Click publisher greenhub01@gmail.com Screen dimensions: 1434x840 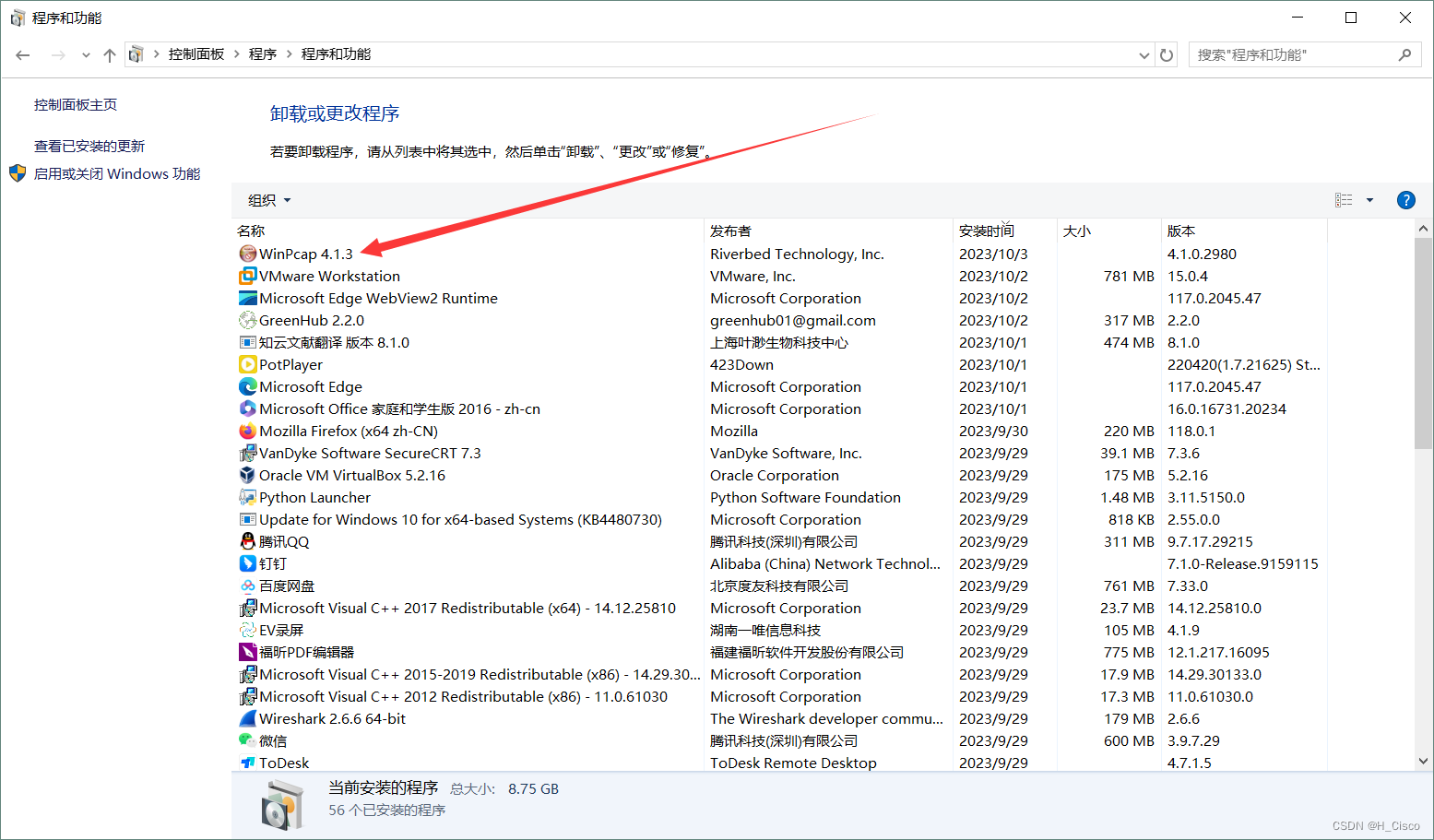(x=793, y=320)
